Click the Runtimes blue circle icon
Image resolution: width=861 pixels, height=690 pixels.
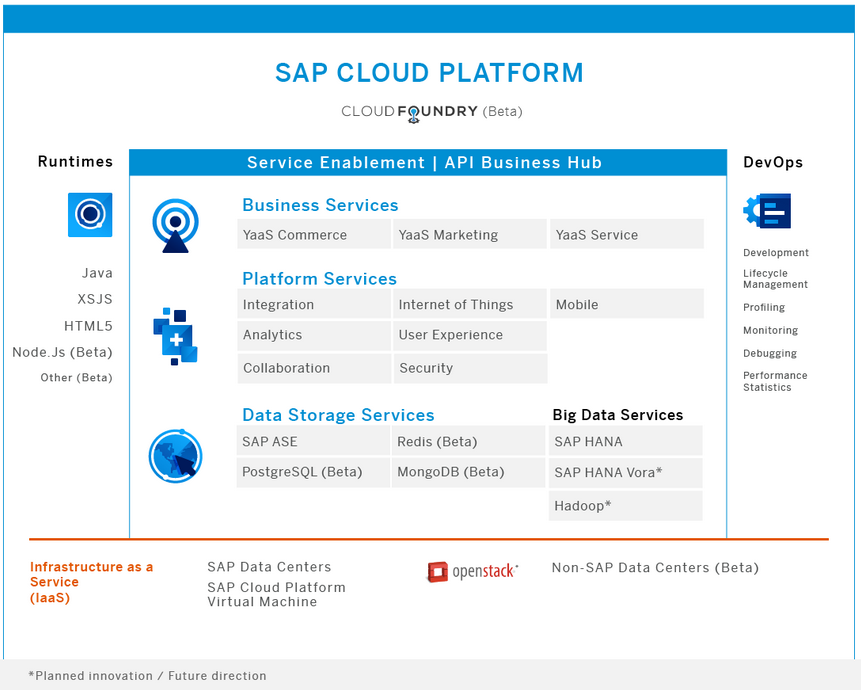click(x=90, y=215)
